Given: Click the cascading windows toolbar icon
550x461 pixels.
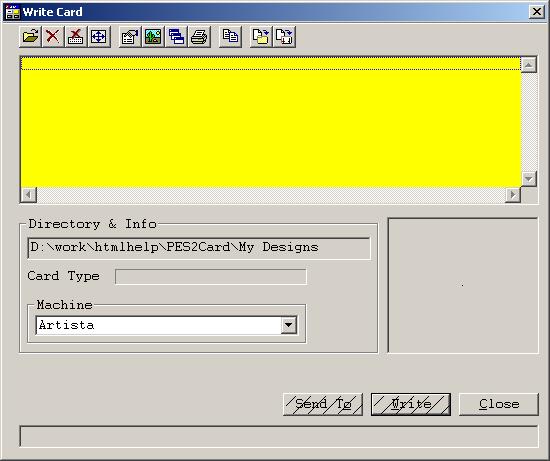Looking at the screenshot, I should tap(176, 36).
